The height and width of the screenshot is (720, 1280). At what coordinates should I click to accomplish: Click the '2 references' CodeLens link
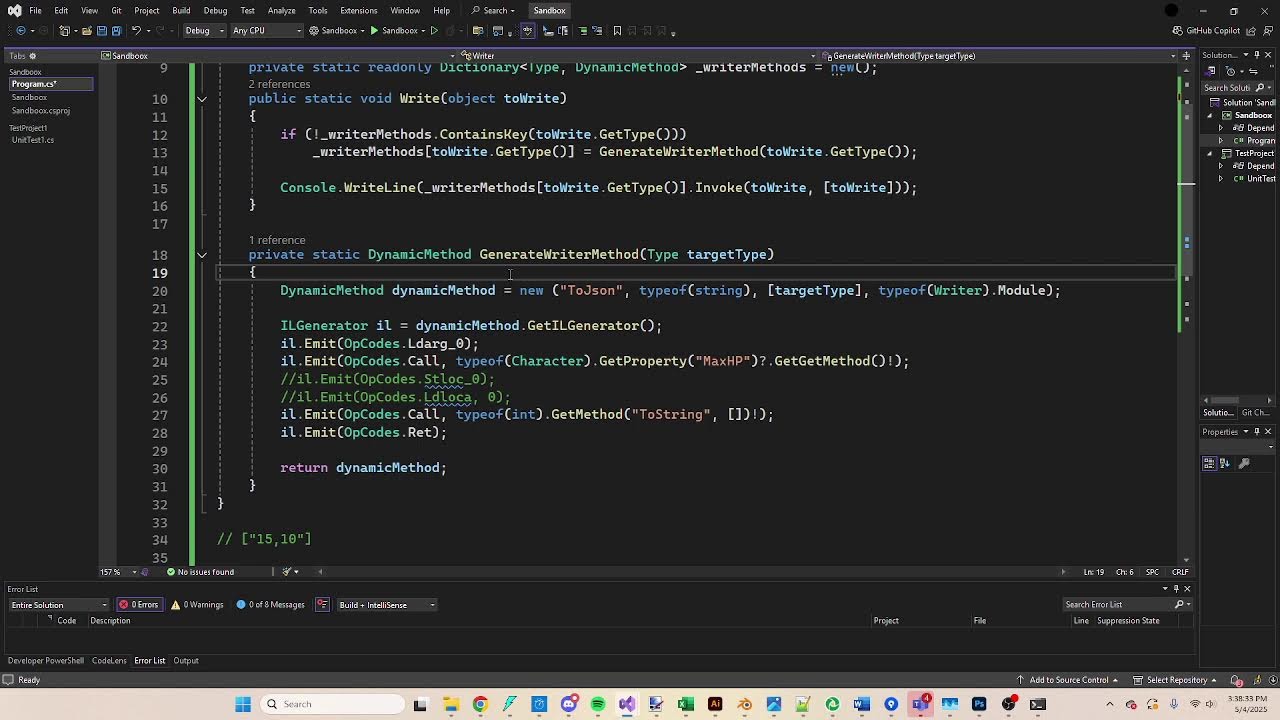(x=279, y=84)
